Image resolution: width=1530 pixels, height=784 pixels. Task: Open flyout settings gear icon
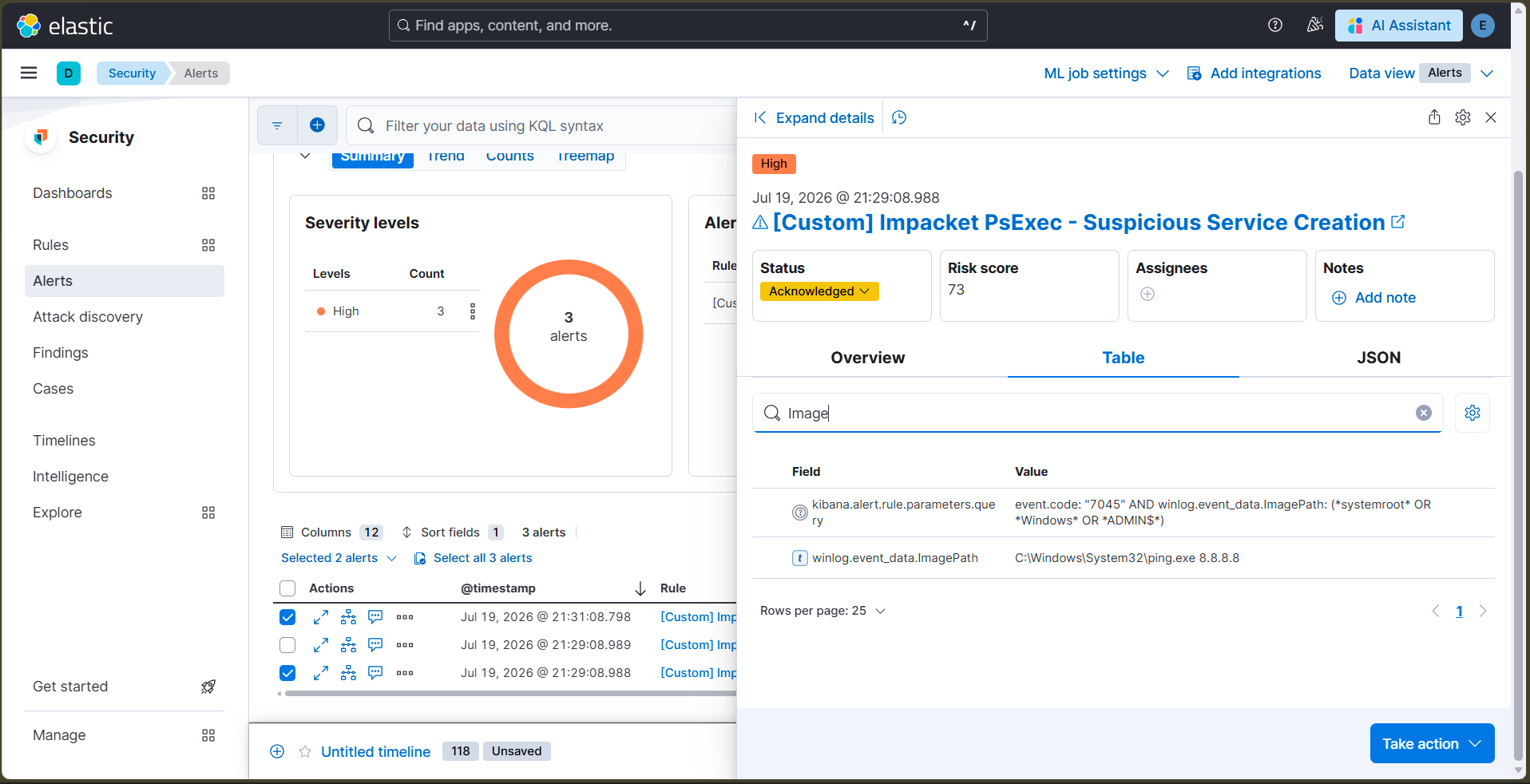click(1463, 117)
